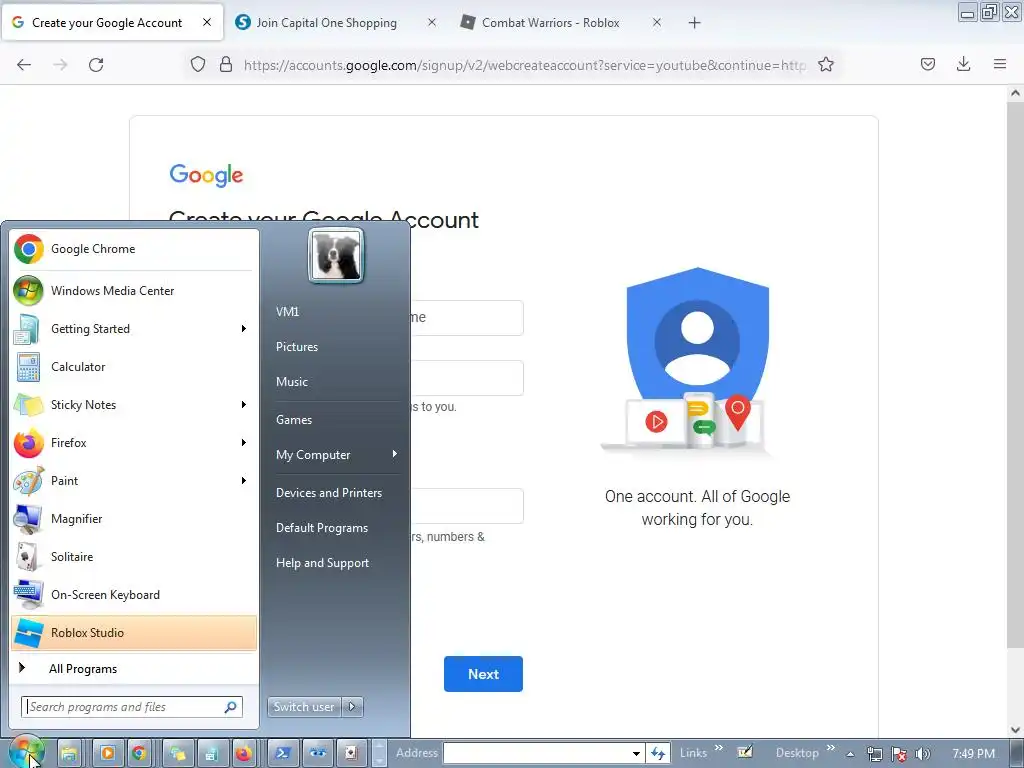Launch Windows Media Center from Start menu
Image resolution: width=1024 pixels, height=768 pixels.
[x=134, y=291]
